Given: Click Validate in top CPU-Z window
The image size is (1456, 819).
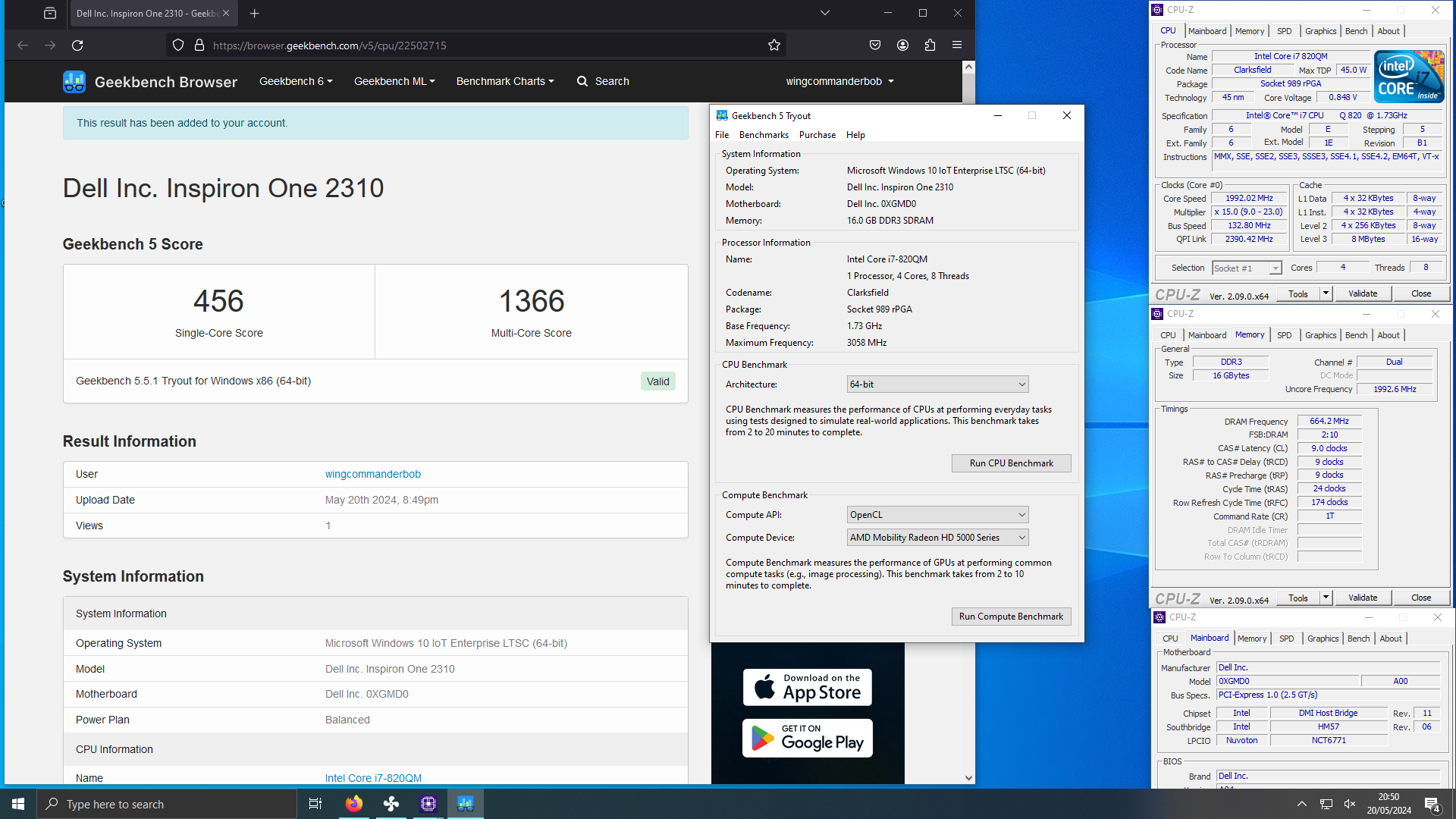Looking at the screenshot, I should coord(1363,293).
